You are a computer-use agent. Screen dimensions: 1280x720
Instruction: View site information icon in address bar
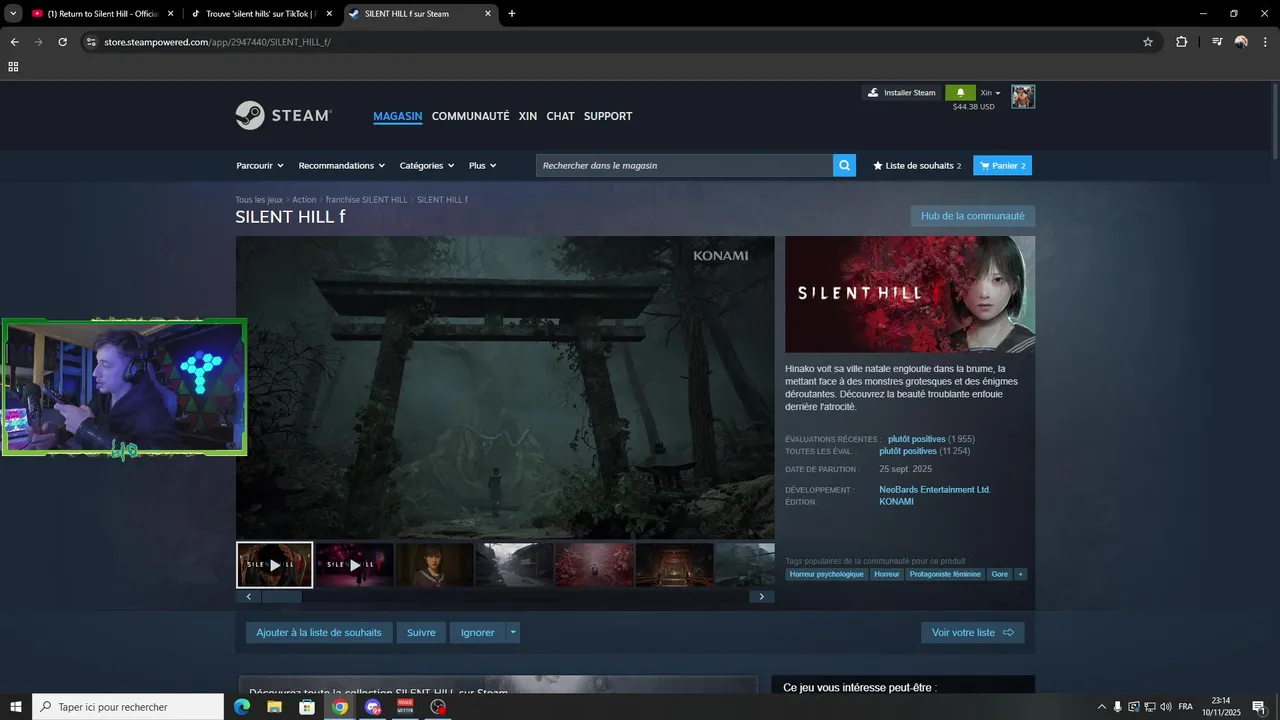91,42
